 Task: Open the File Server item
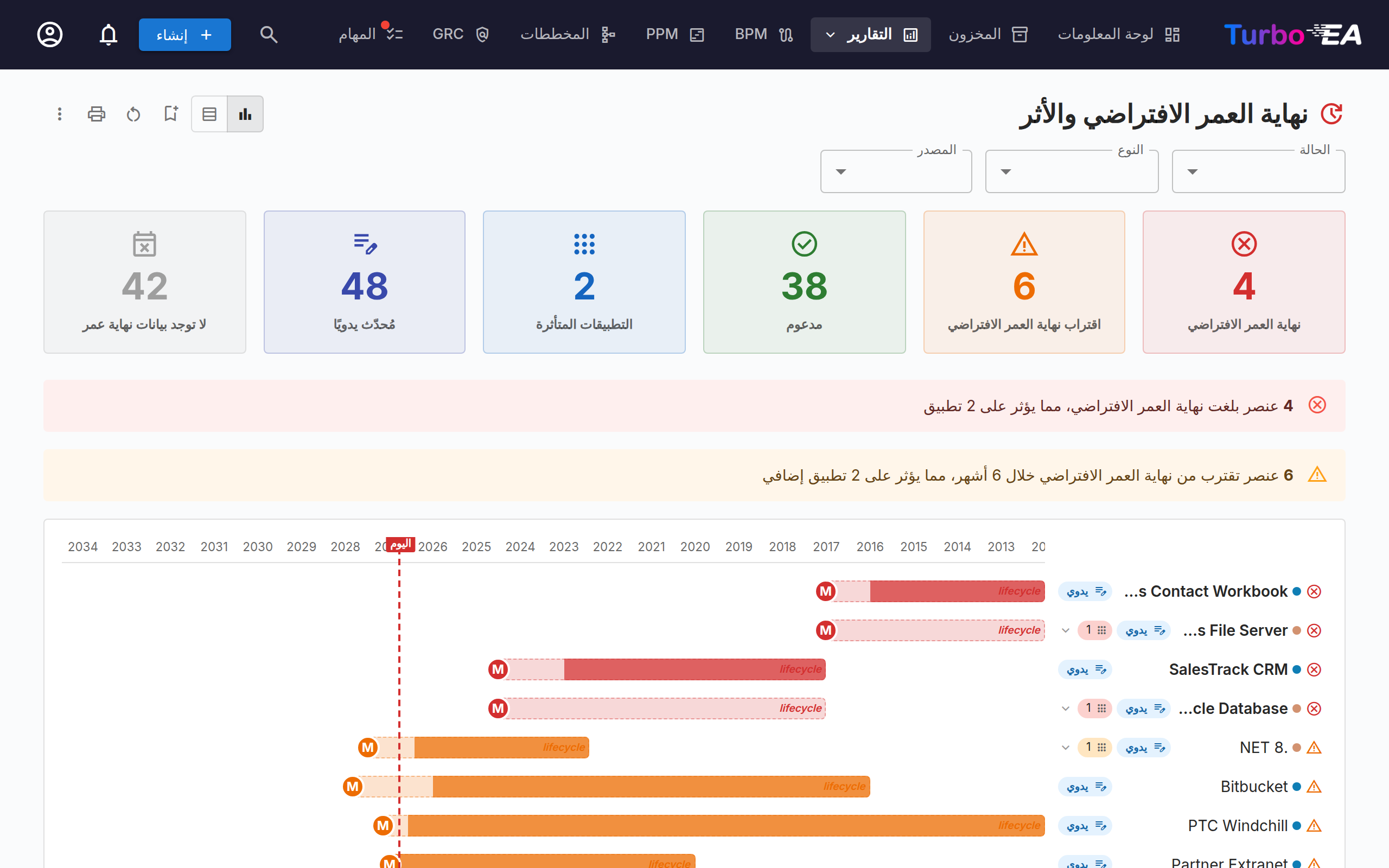(1235, 630)
